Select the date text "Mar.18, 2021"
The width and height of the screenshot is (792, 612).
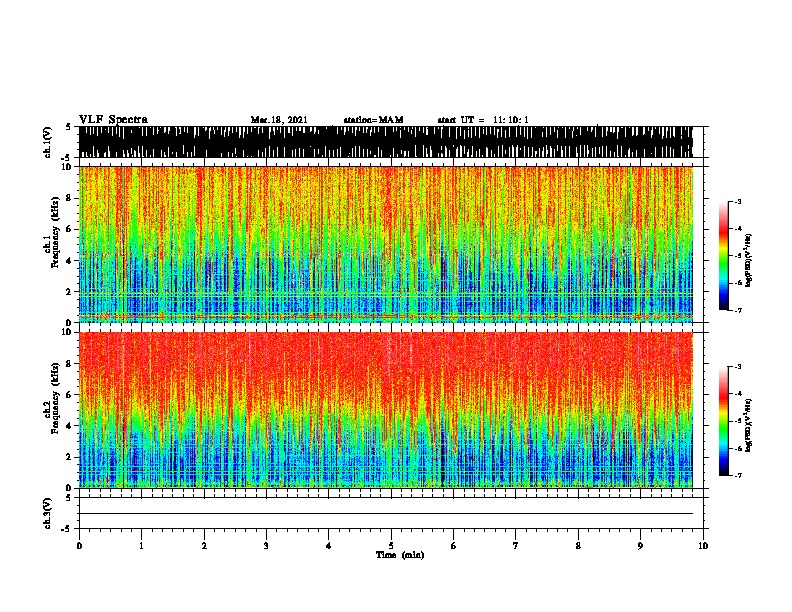coord(279,120)
